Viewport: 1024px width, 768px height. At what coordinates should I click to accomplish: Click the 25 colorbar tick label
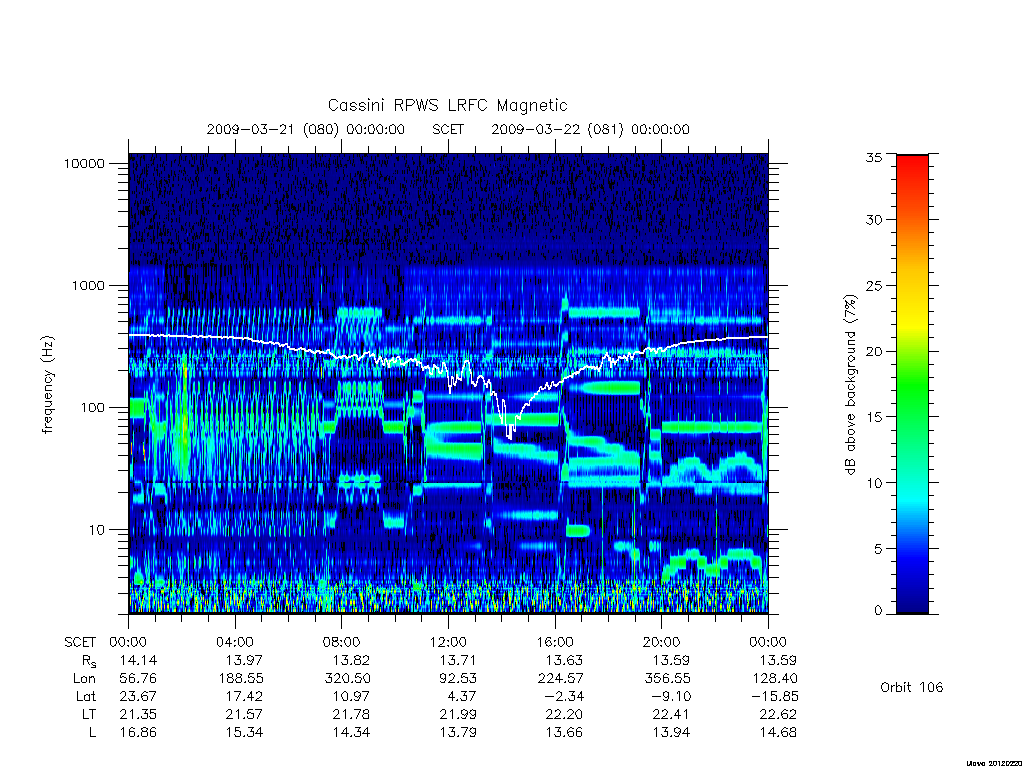click(874, 286)
